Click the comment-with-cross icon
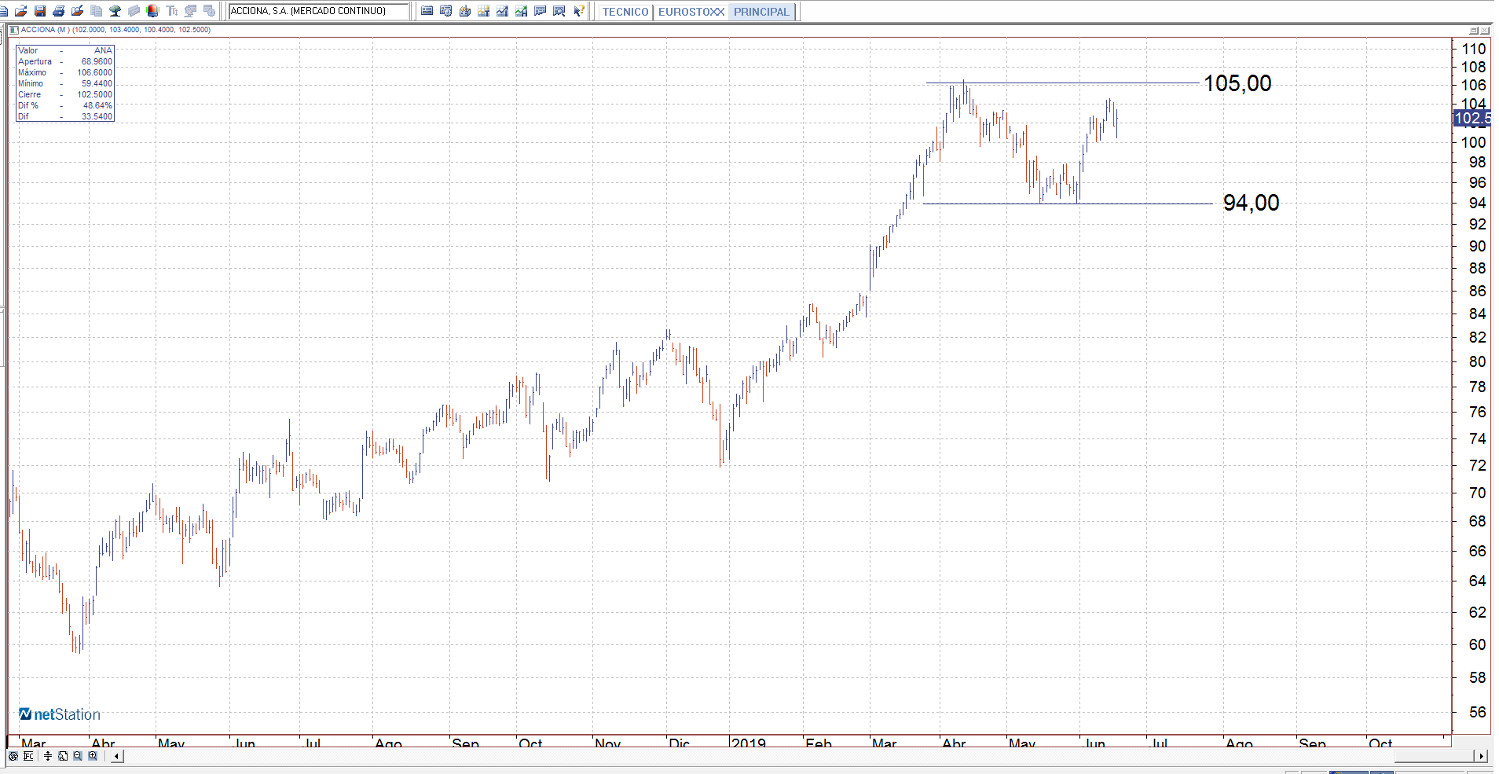This screenshot has height=774, width=1499. [558, 11]
